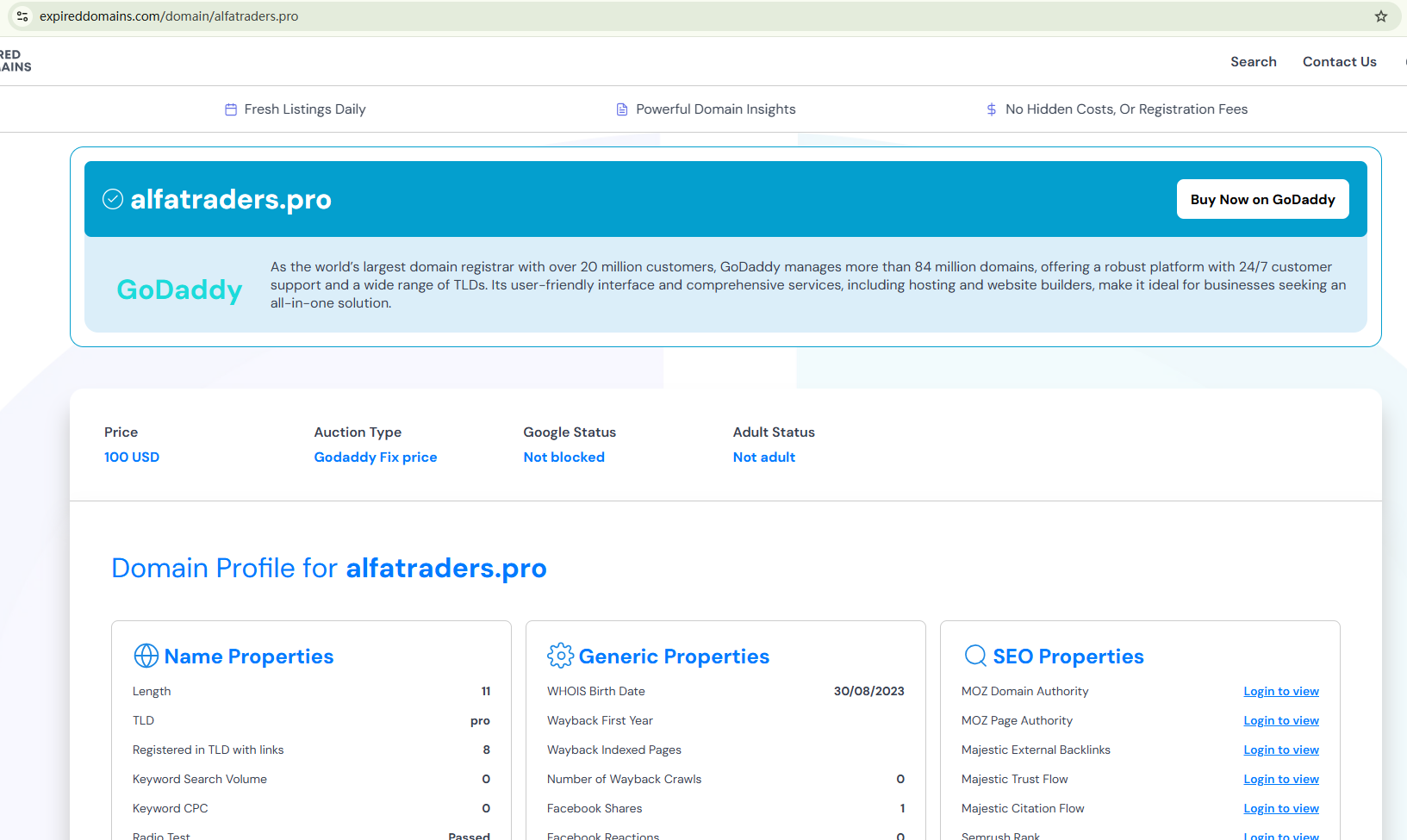Click Login to view for Majestic Trust Flow

[x=1281, y=780]
